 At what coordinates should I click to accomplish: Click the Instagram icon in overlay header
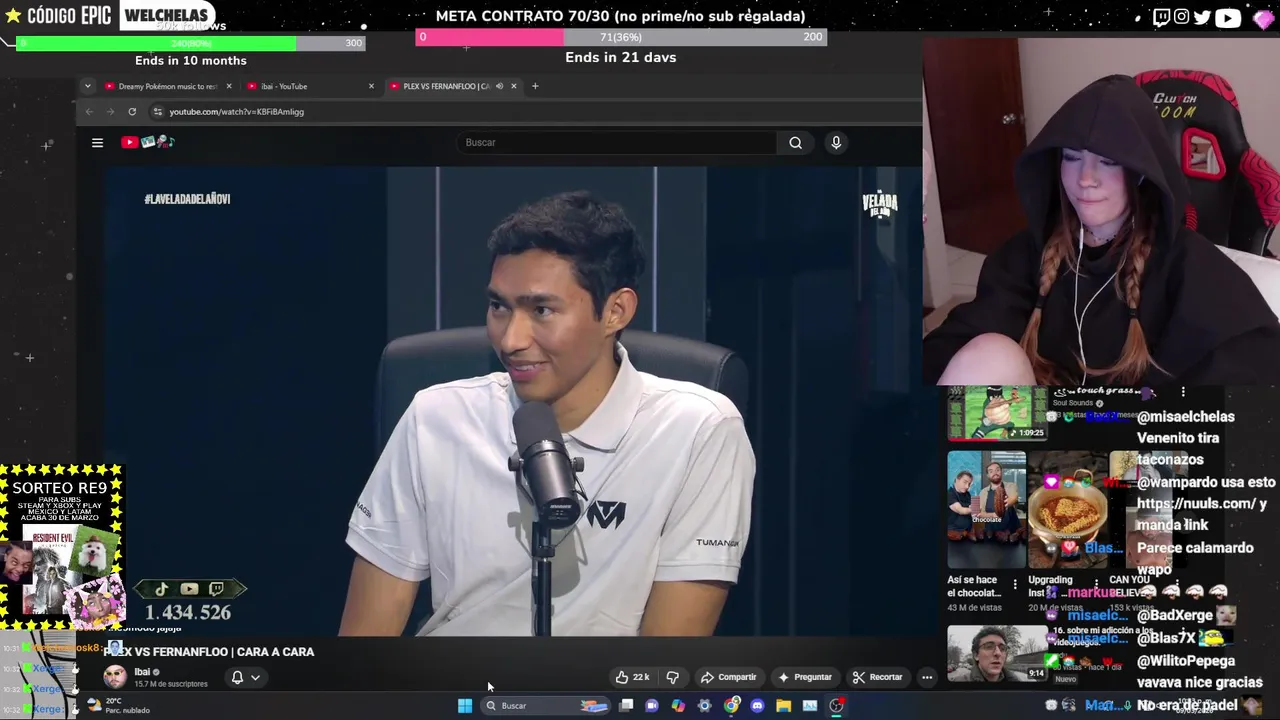(x=1181, y=17)
